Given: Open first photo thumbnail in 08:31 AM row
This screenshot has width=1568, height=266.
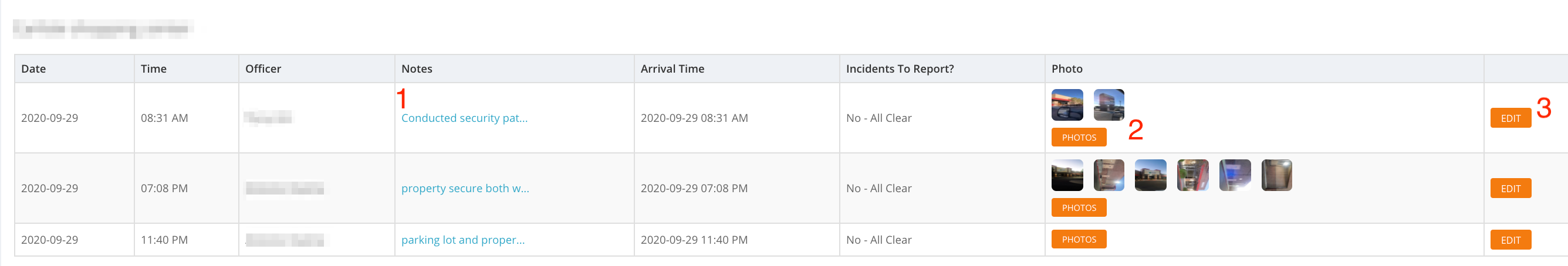Looking at the screenshot, I should (1067, 105).
